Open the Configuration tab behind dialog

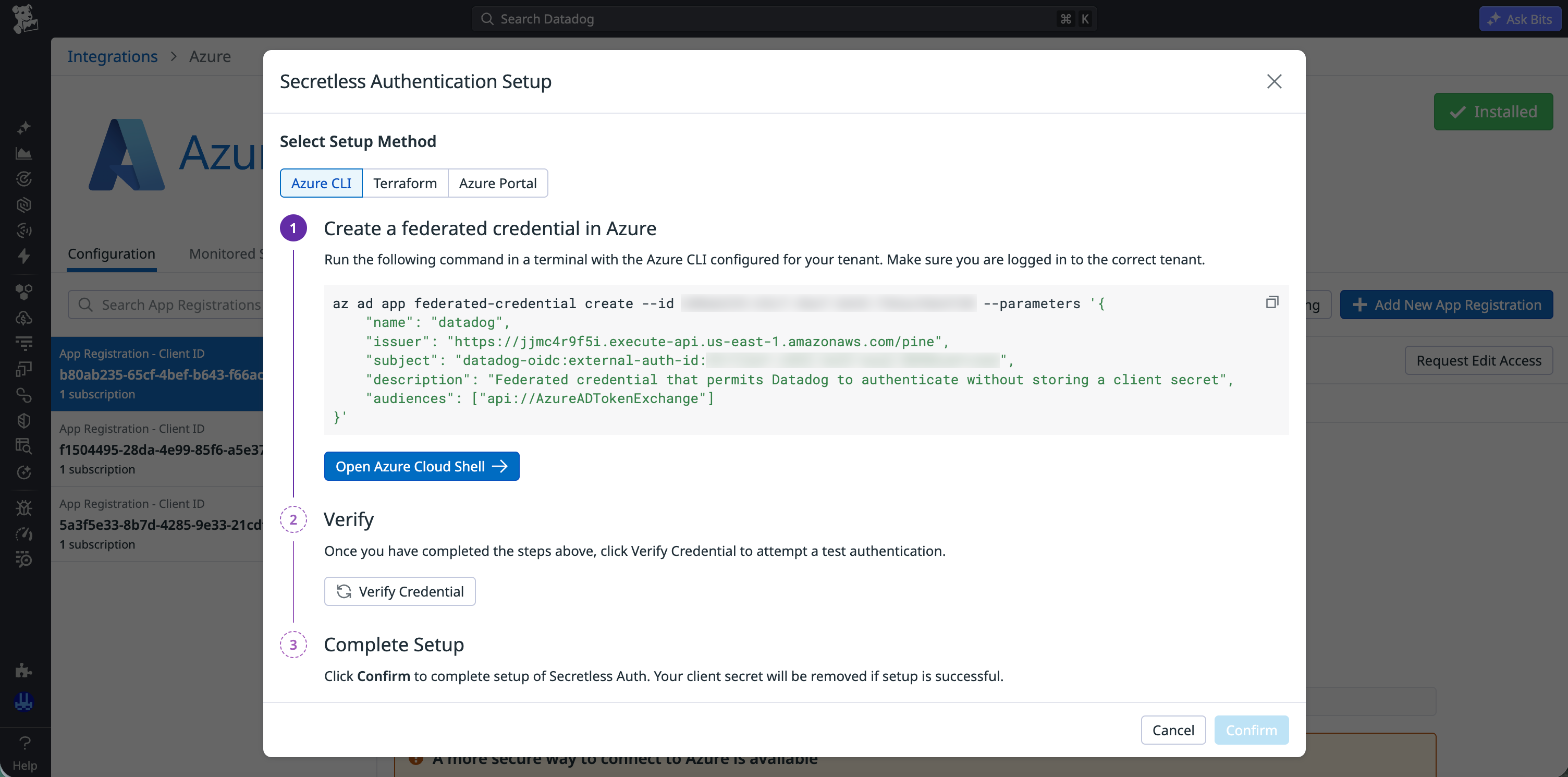click(x=112, y=254)
